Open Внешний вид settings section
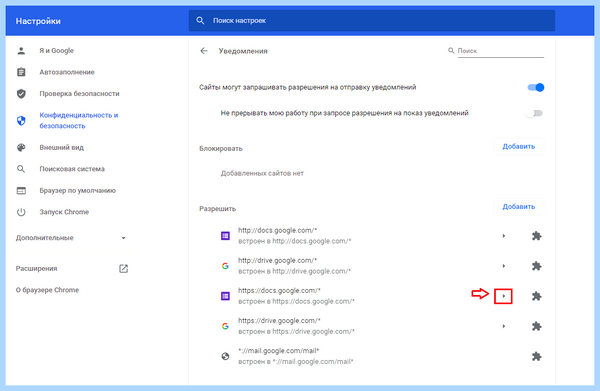The width and height of the screenshot is (600, 391). [61, 147]
